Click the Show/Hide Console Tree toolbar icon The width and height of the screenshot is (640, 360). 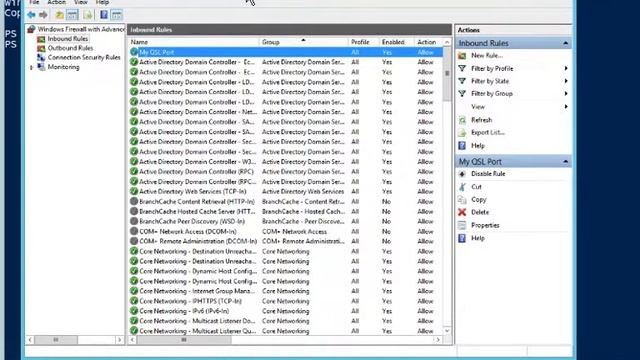(72, 15)
